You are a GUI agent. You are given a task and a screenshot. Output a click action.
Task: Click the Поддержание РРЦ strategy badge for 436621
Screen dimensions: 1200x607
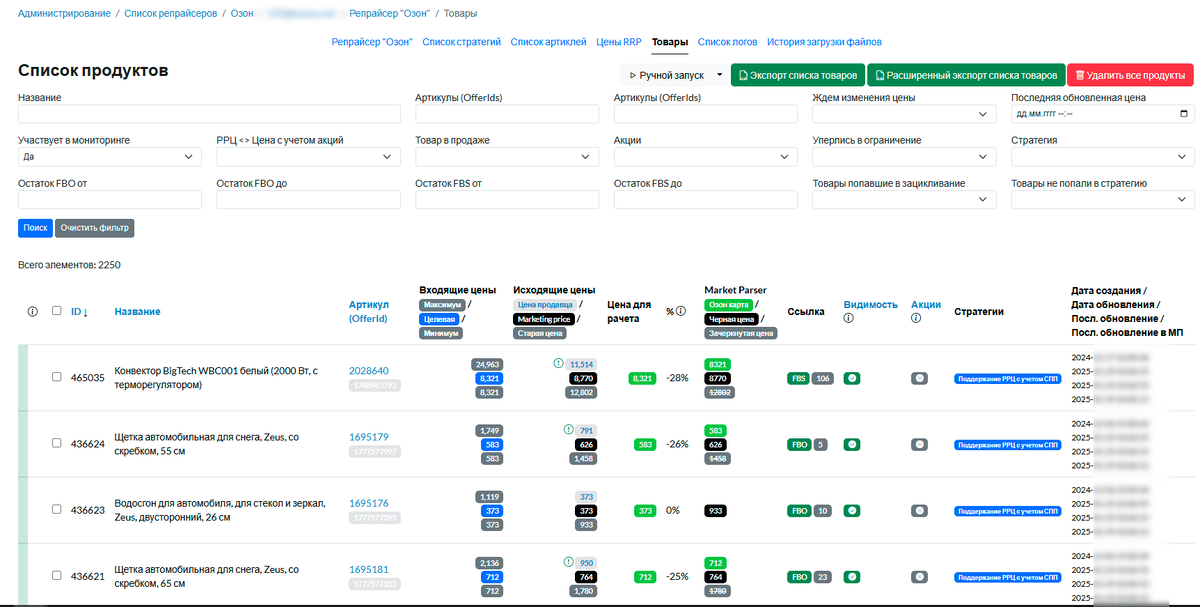pos(1006,577)
